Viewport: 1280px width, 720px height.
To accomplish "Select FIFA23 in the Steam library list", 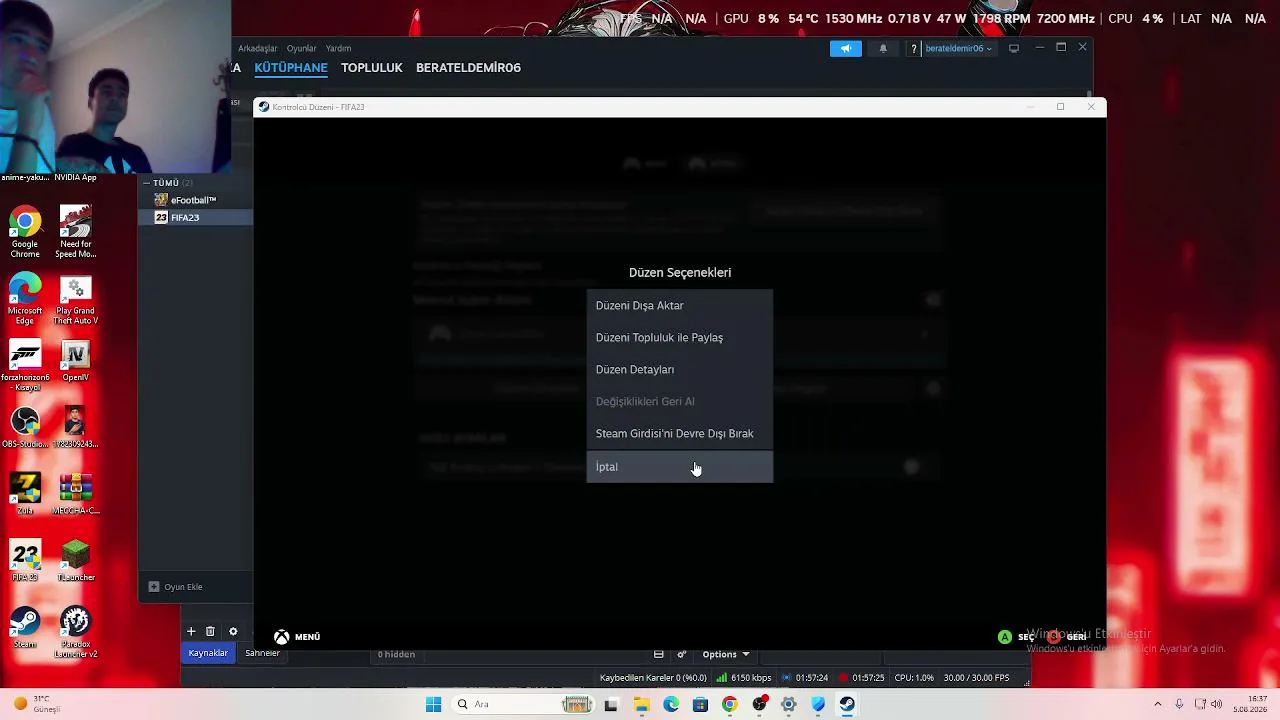I will click(195, 217).
